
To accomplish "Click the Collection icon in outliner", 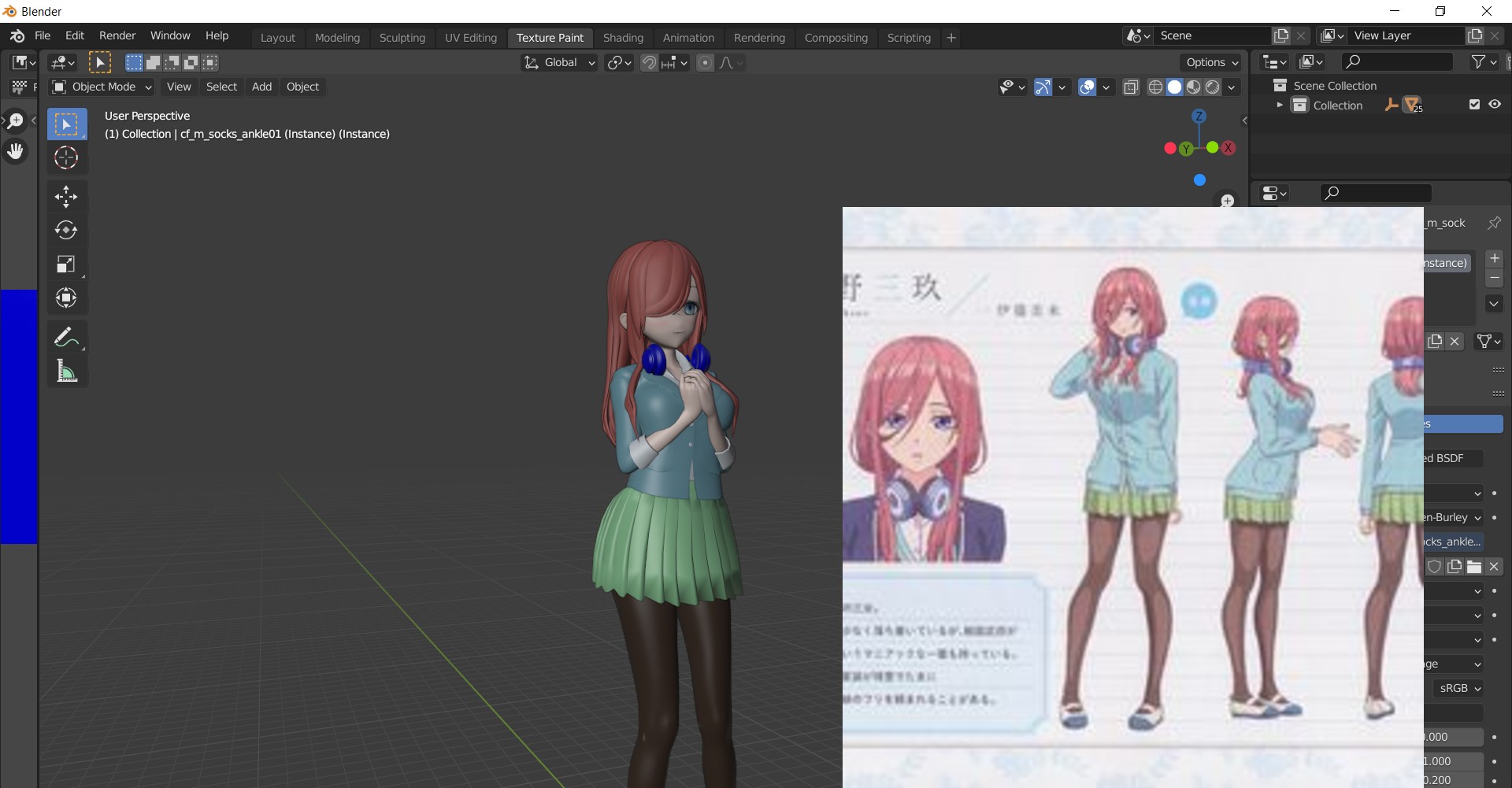I will [x=1300, y=105].
